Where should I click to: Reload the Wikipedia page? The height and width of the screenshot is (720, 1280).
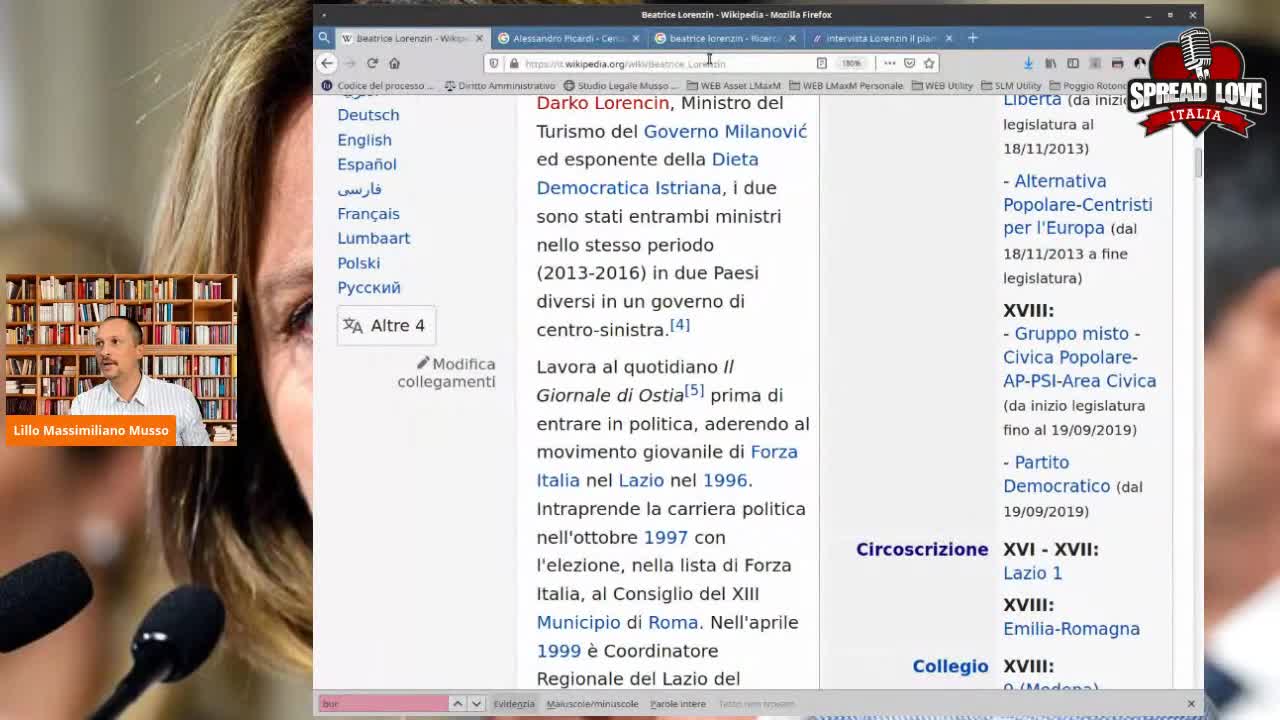pos(372,63)
